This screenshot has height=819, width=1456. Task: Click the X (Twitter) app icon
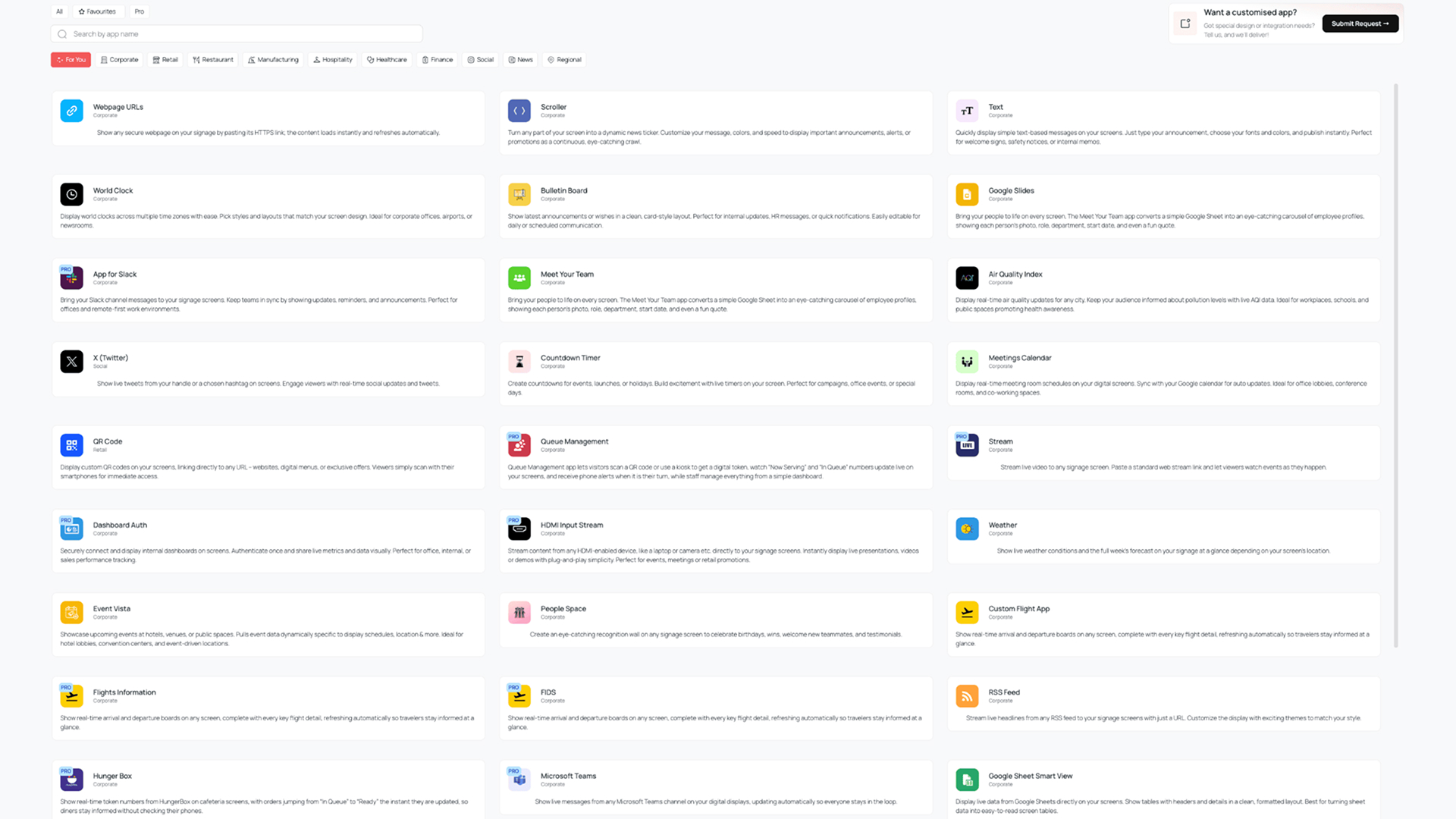[x=71, y=362]
